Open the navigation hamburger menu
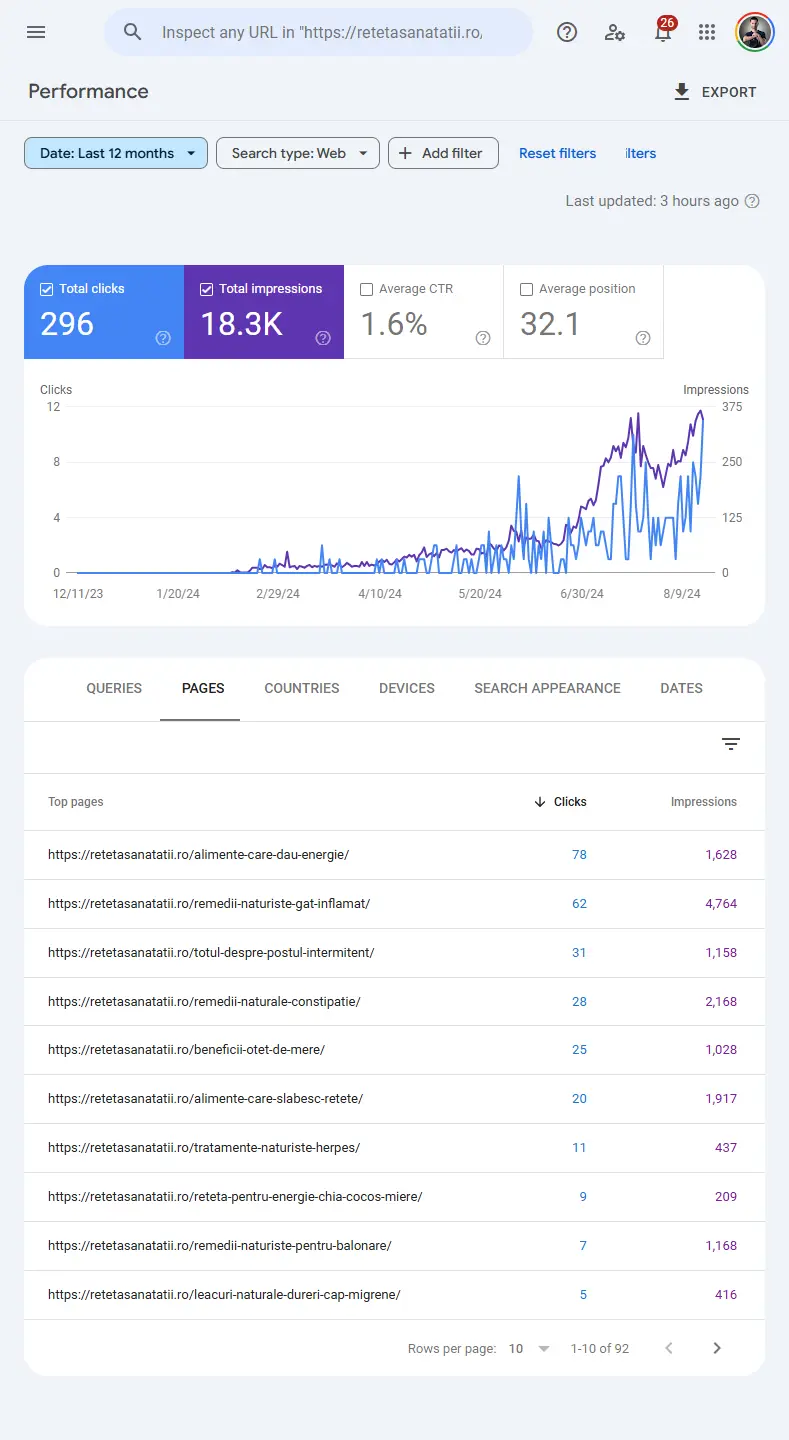Image resolution: width=789 pixels, height=1440 pixels. click(36, 32)
